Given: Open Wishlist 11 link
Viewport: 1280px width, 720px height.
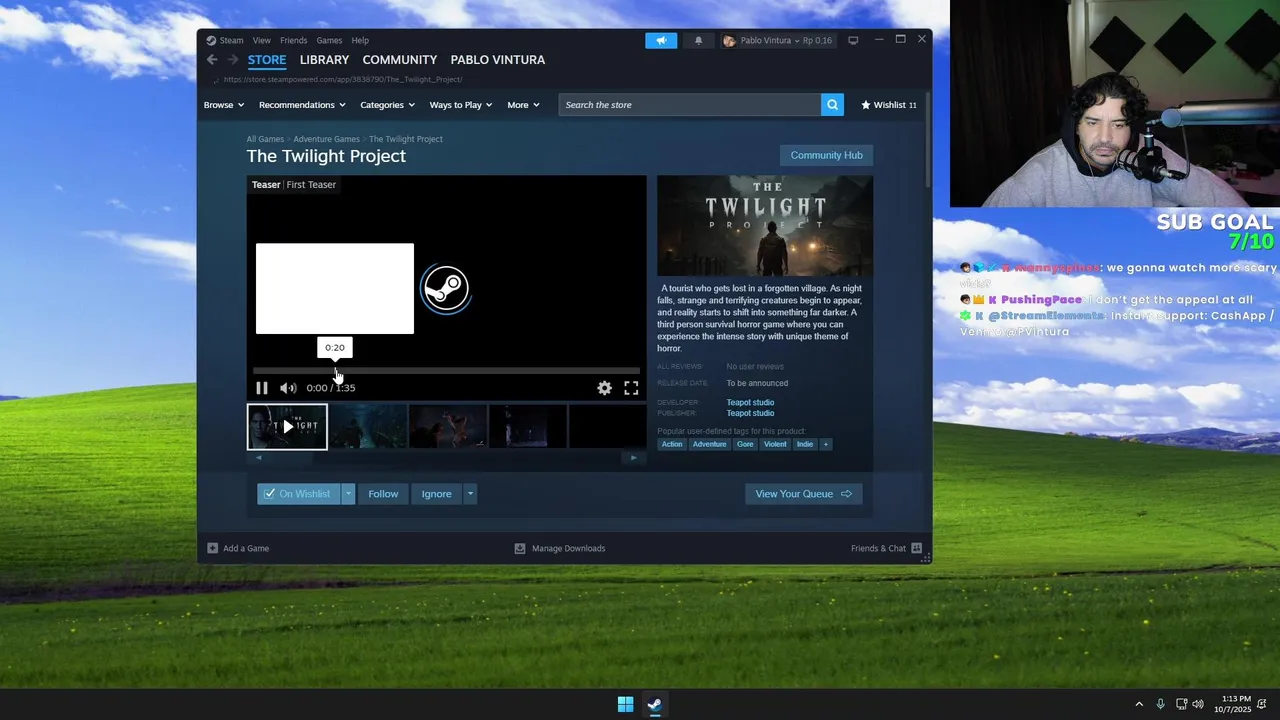Looking at the screenshot, I should pyautogui.click(x=889, y=105).
